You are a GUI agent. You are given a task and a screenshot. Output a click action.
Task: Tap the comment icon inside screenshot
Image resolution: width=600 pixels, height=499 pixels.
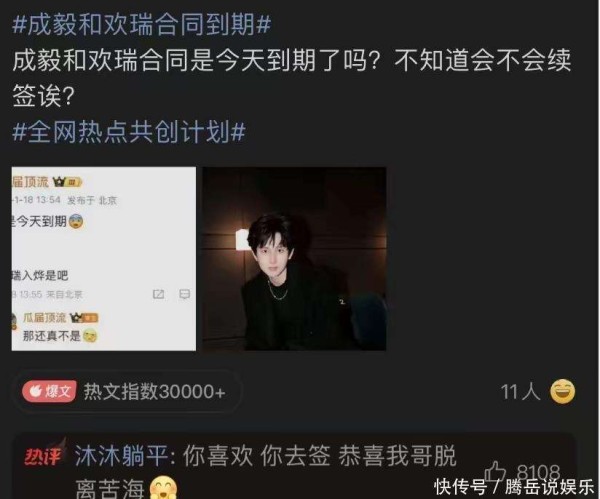(185, 294)
